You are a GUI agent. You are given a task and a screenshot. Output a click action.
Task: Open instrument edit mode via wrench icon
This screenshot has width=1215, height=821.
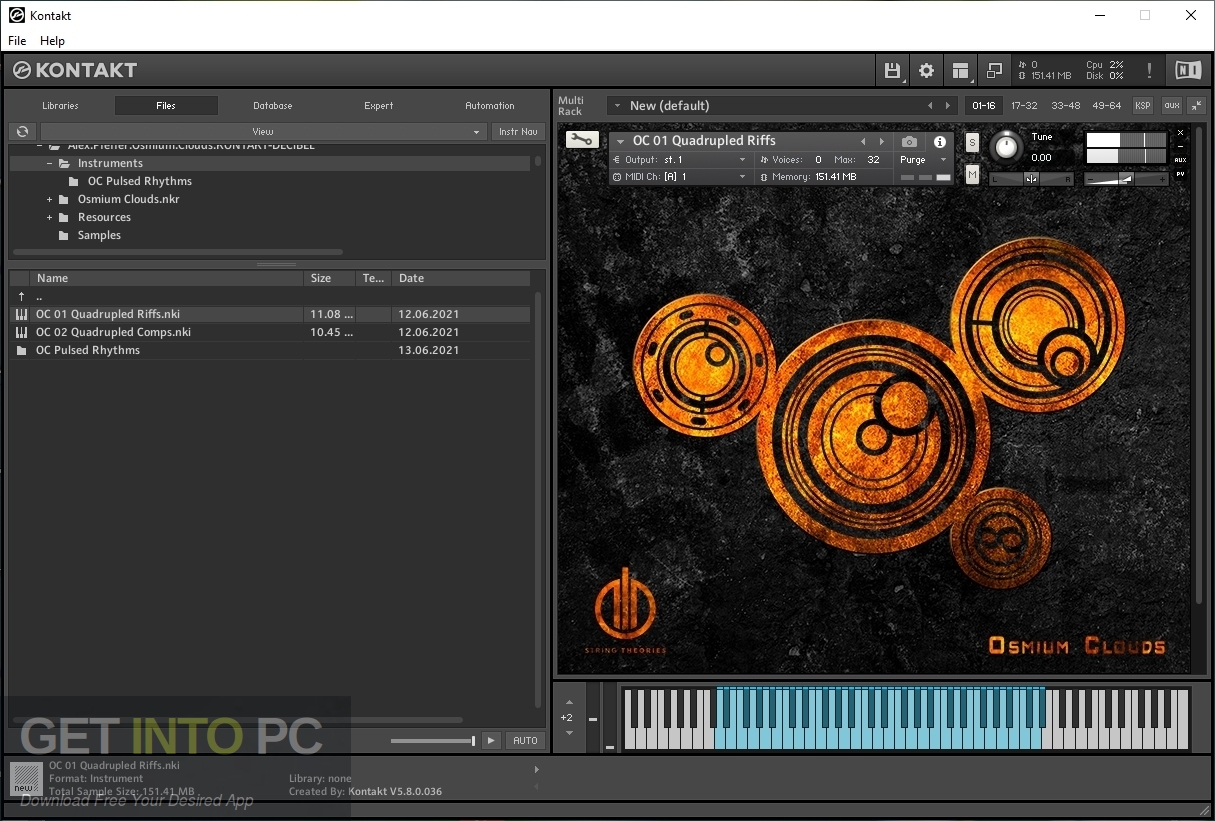[x=582, y=140]
